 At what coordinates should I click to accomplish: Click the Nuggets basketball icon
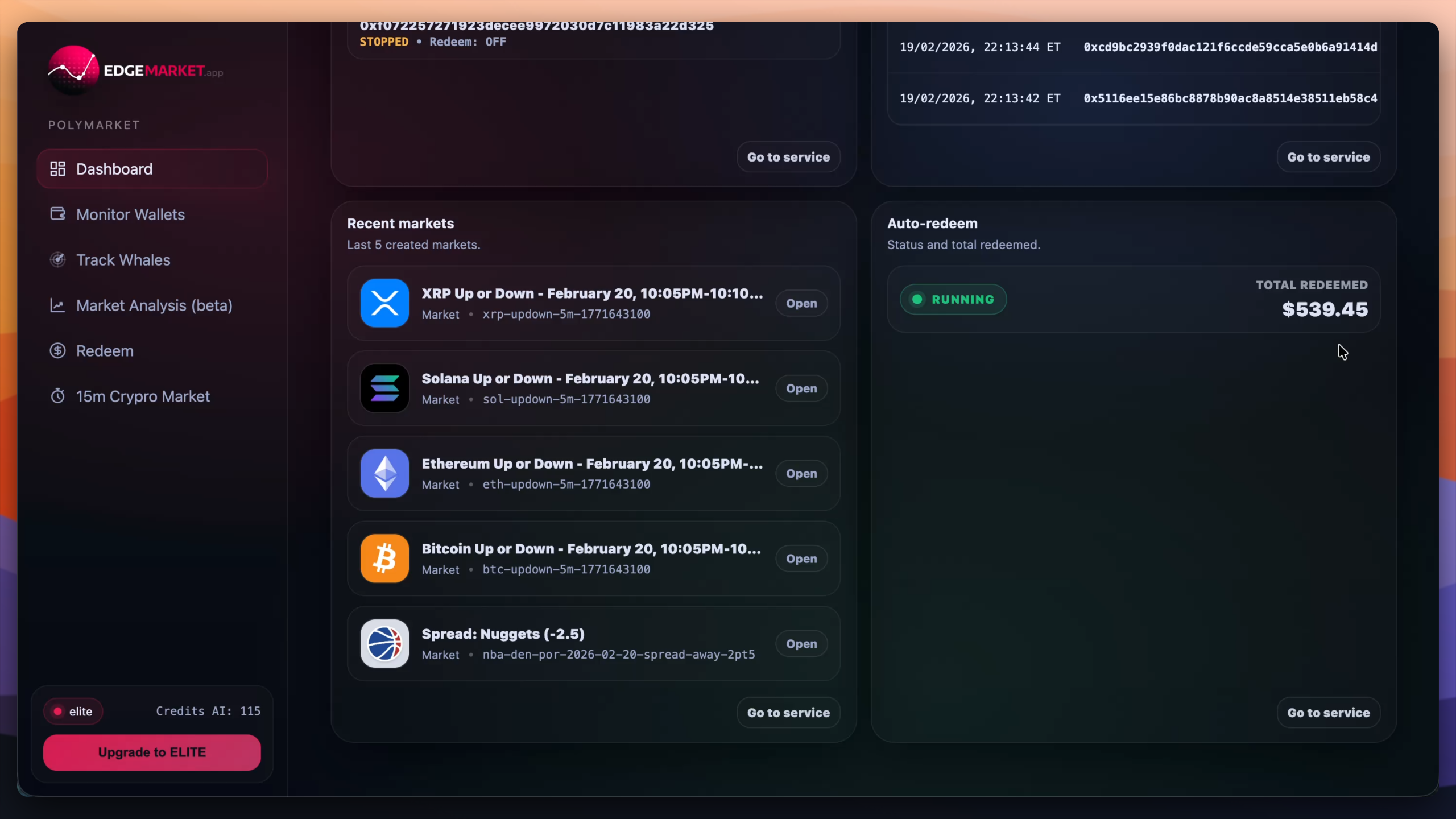coord(384,643)
